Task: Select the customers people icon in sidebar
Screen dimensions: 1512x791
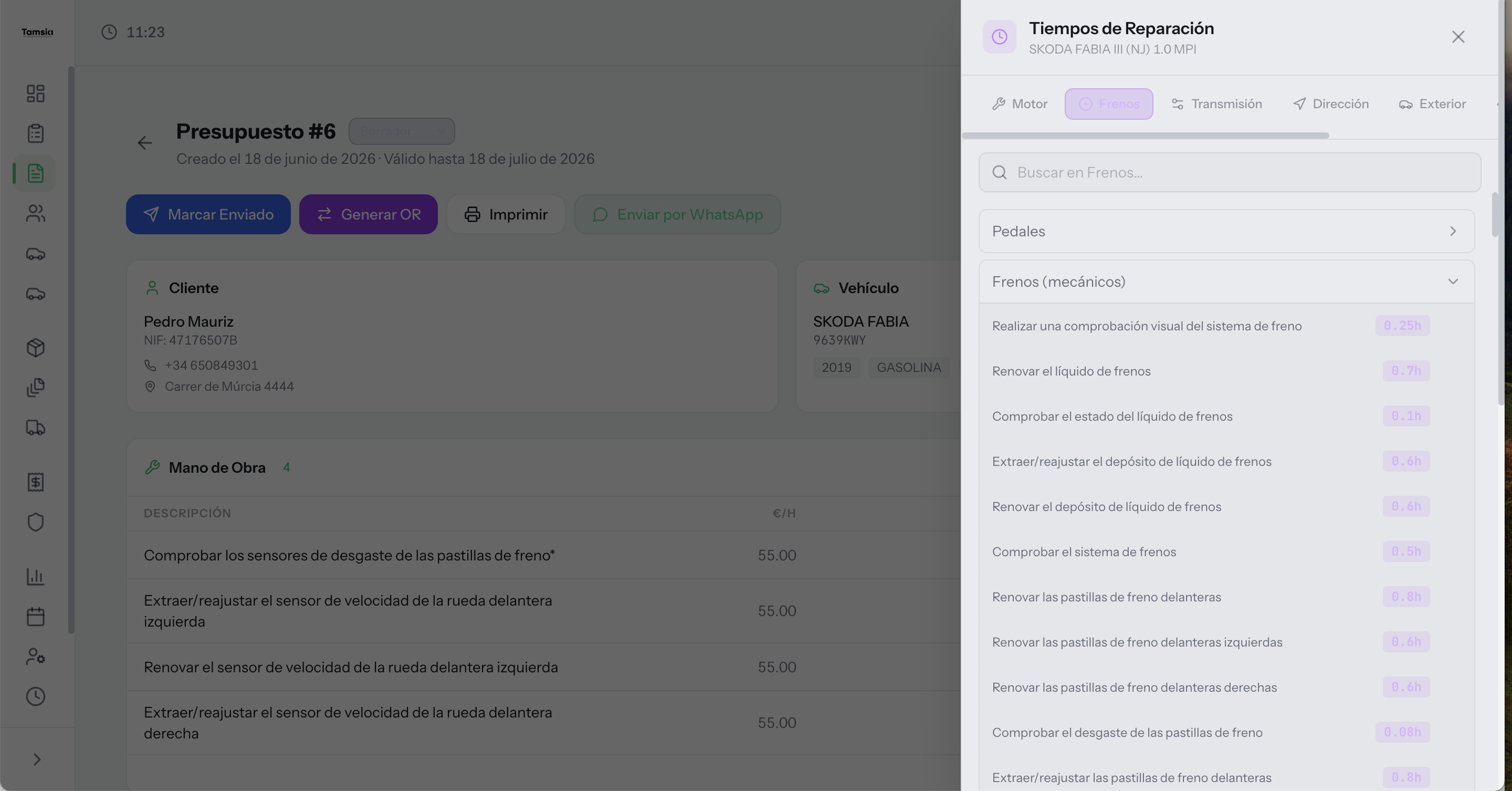Action: coord(36,213)
